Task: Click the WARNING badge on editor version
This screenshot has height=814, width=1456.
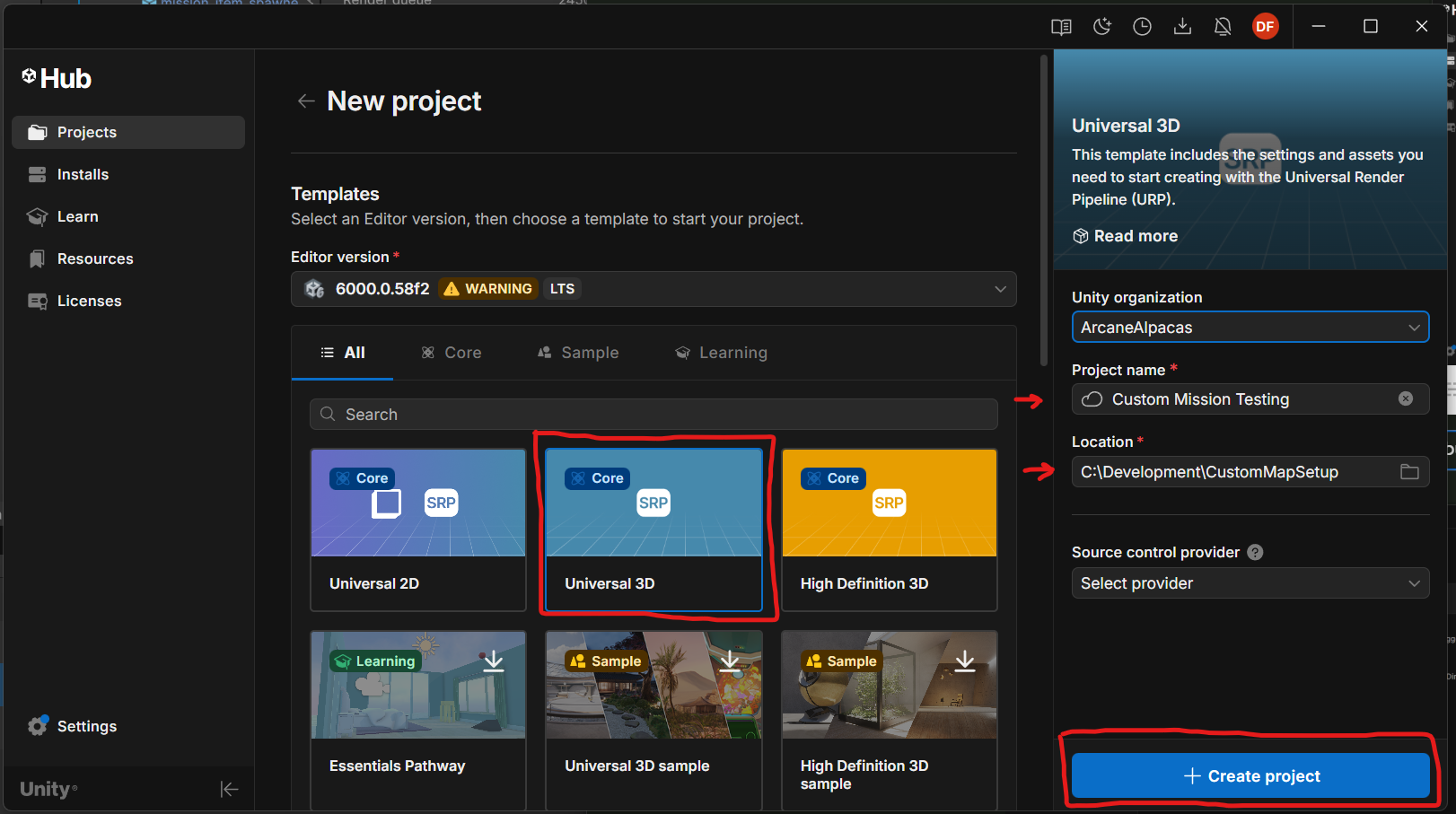Action: tap(488, 288)
